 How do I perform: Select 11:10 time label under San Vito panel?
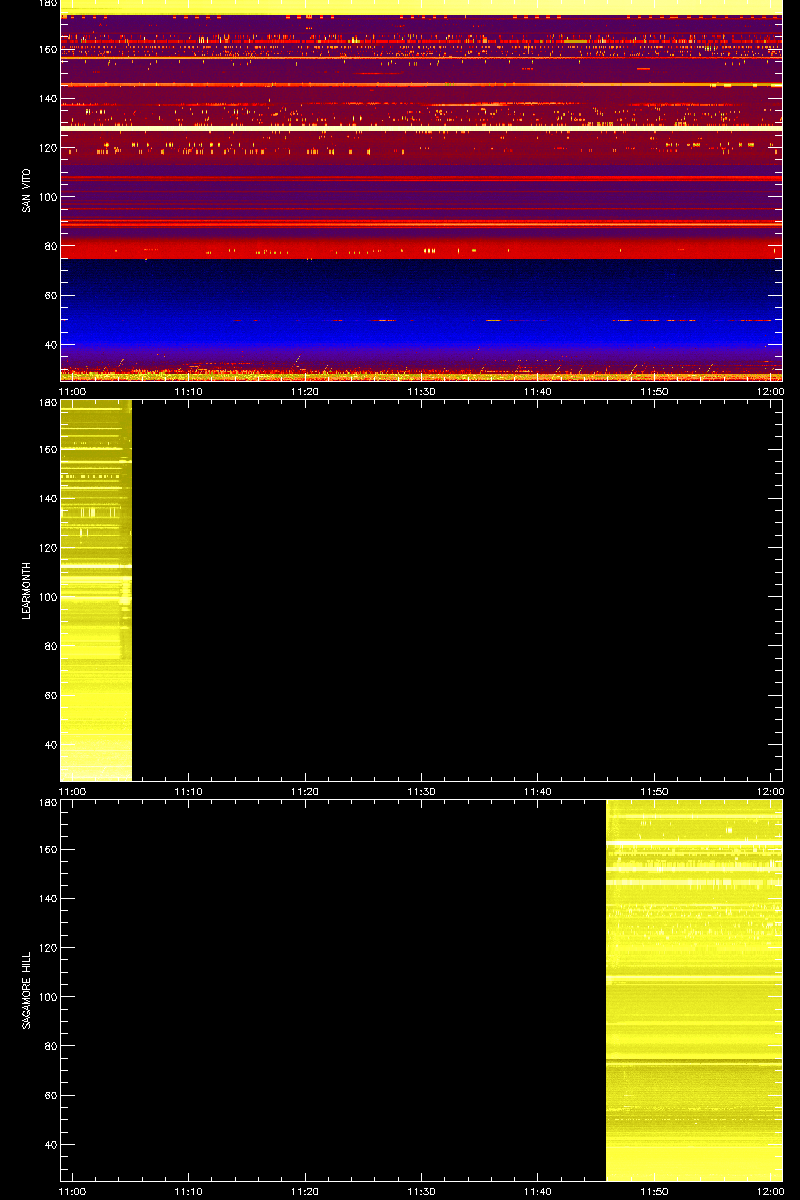pos(189,392)
